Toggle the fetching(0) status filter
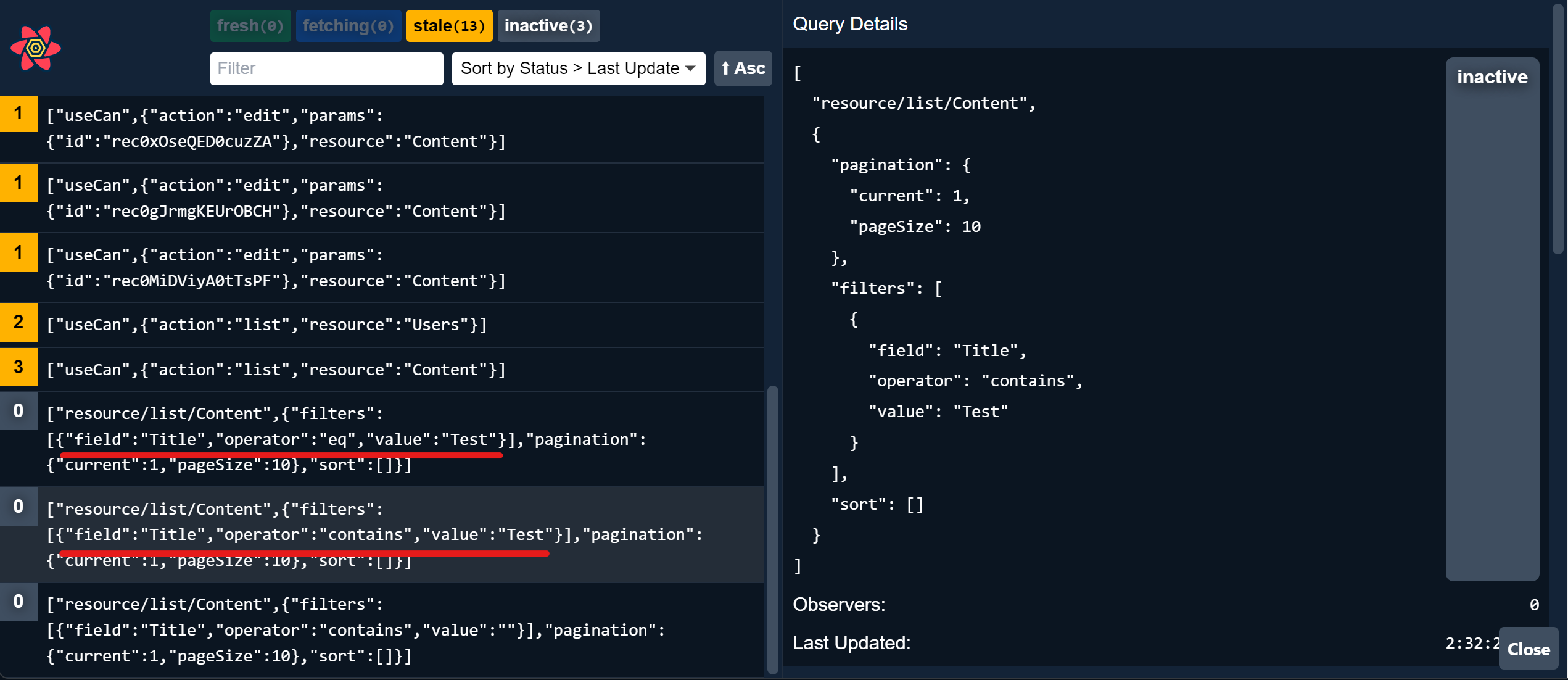The width and height of the screenshot is (1568, 680). click(348, 26)
